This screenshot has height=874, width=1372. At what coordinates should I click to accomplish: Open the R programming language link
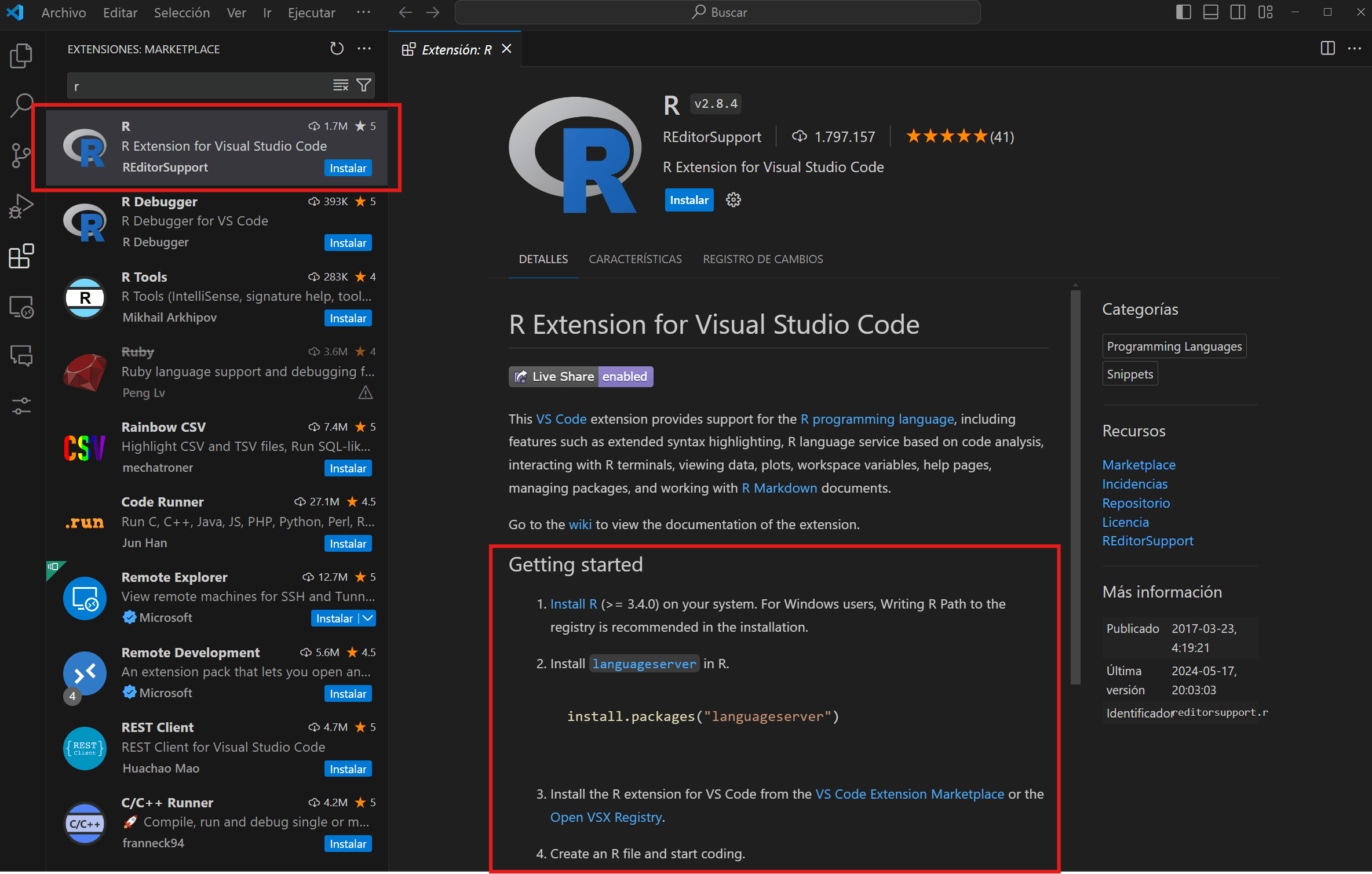point(877,419)
